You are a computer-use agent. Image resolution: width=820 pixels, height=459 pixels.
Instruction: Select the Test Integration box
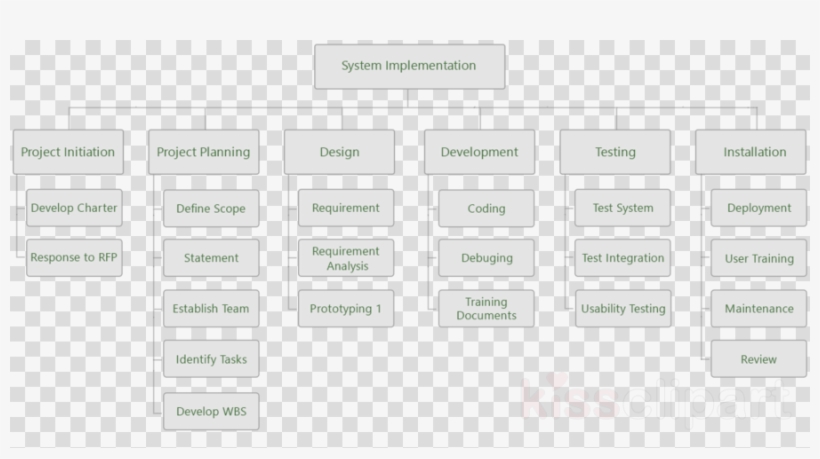623,258
